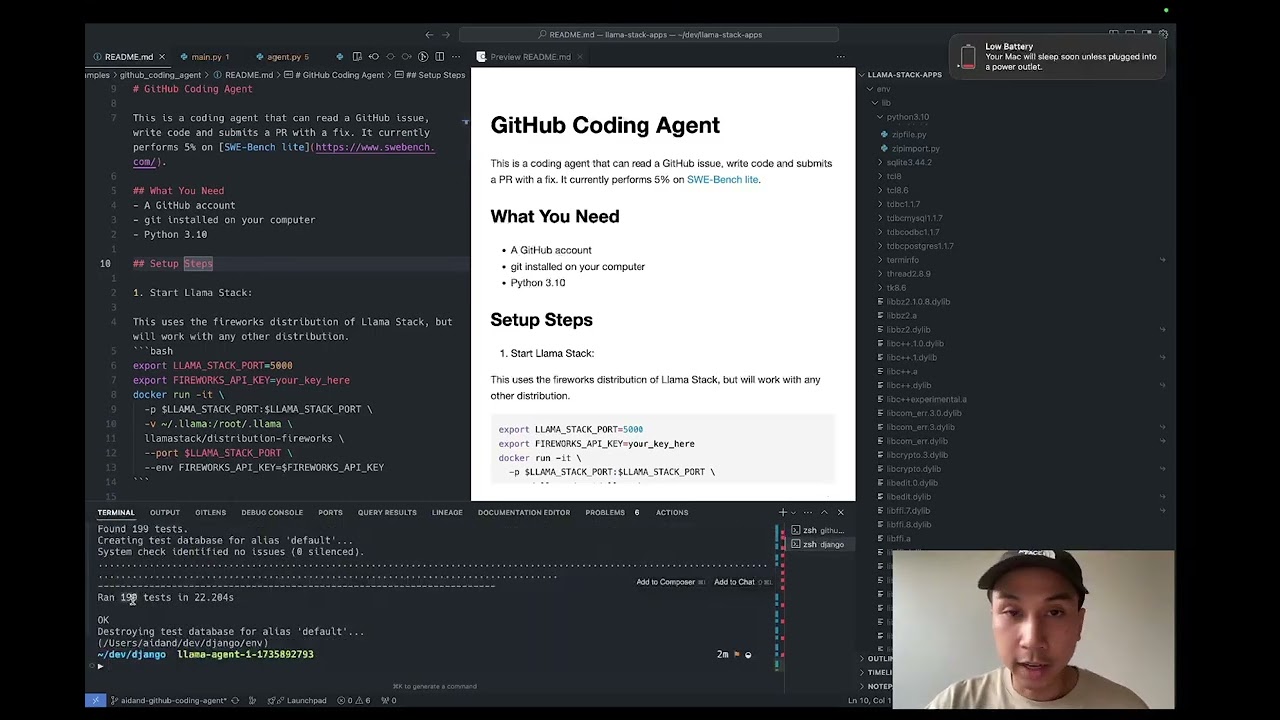Expand the tk8.6 folder

click(x=880, y=288)
